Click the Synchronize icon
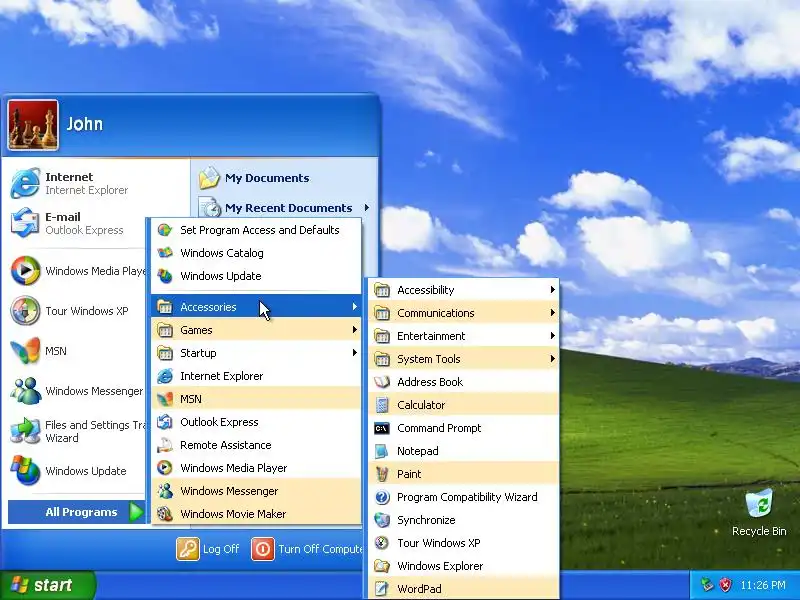Viewport: 800px width, 600px height. coord(382,520)
